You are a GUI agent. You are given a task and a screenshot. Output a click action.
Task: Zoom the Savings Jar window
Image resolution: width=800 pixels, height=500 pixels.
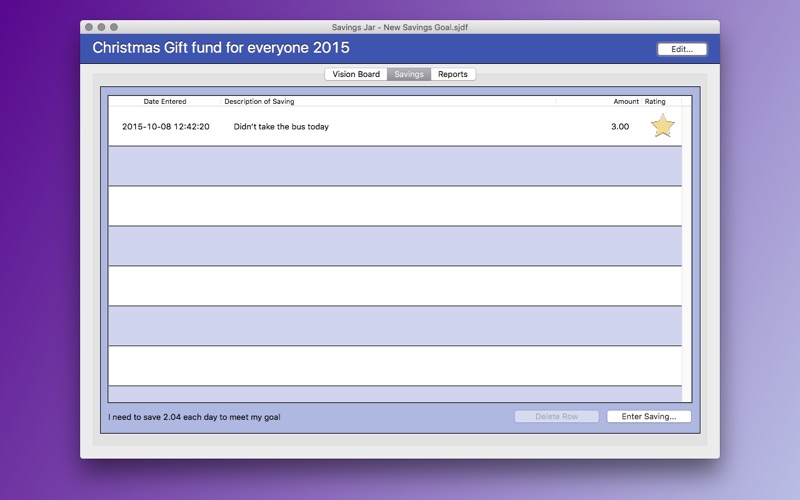point(114,27)
